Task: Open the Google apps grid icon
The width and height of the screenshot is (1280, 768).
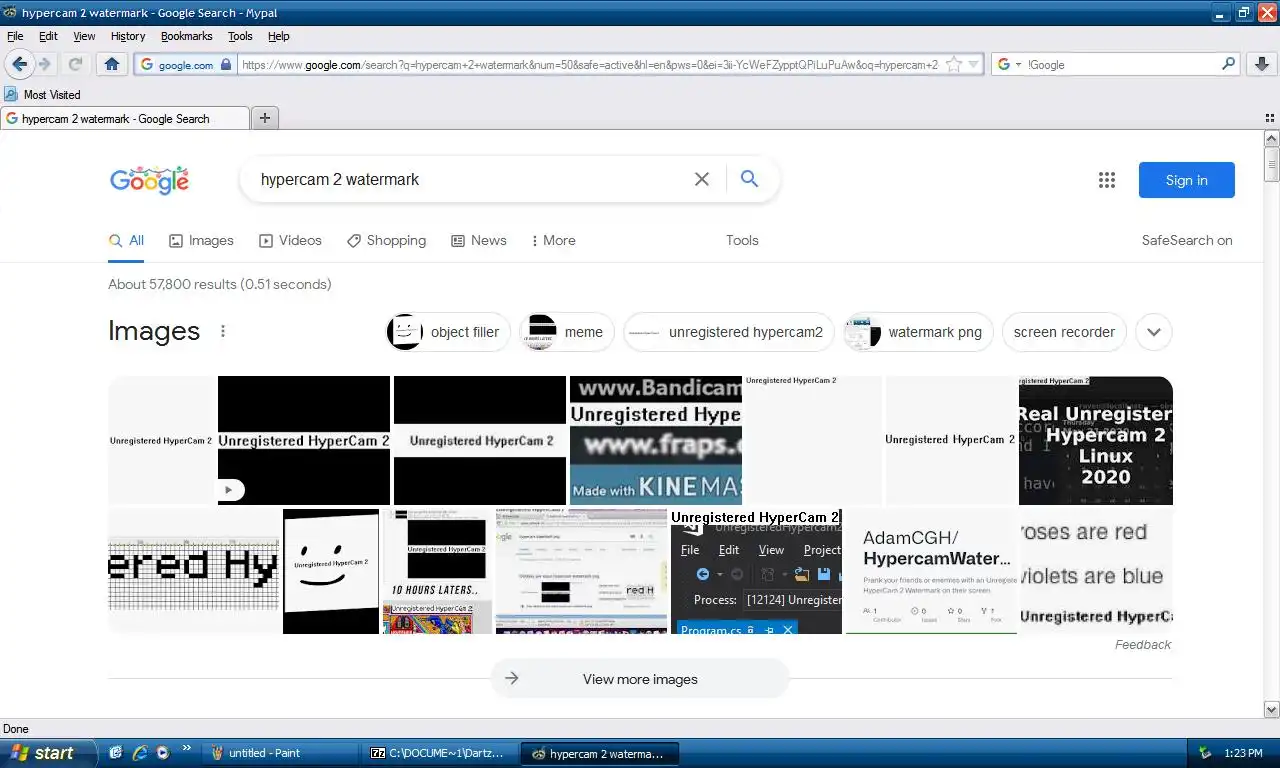Action: pos(1106,180)
